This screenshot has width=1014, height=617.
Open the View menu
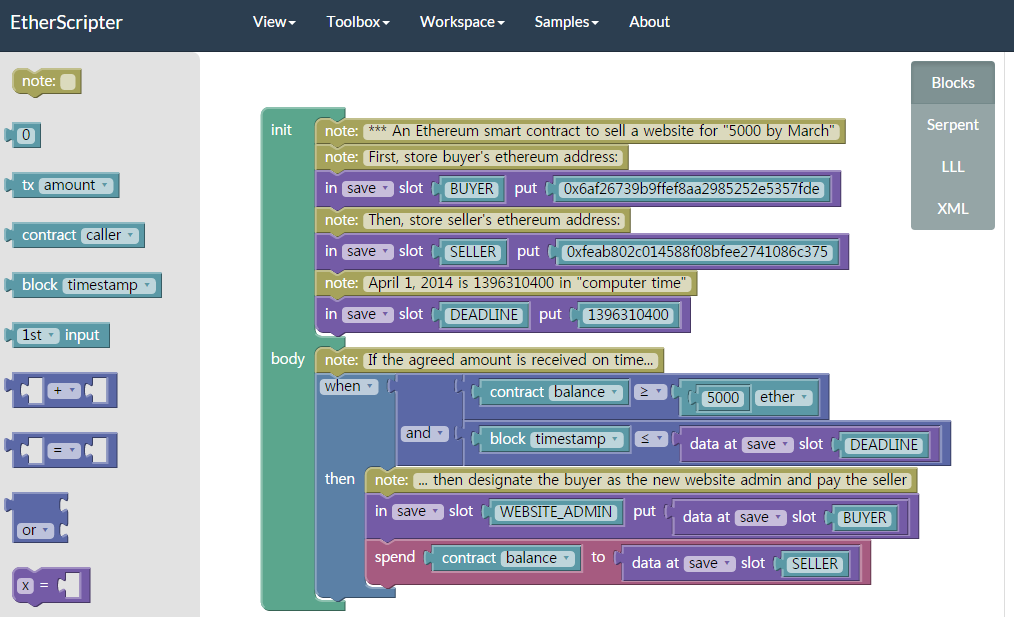pyautogui.click(x=274, y=22)
